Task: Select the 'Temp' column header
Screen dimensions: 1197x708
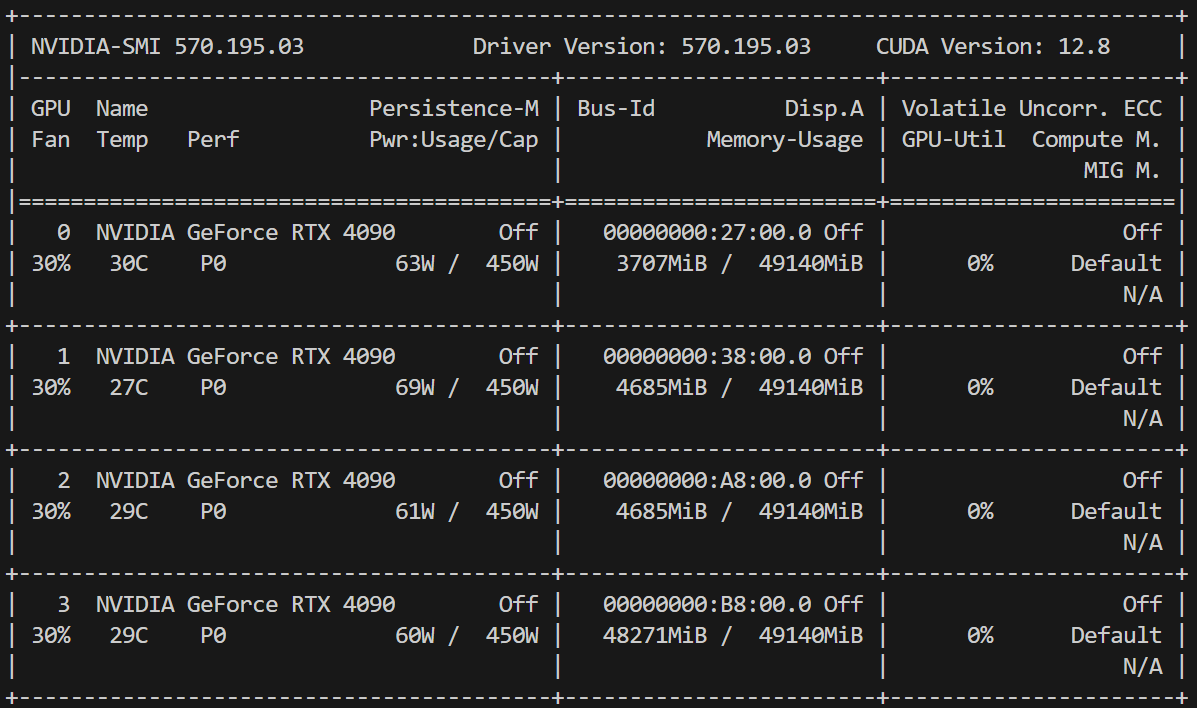Action: pyautogui.click(x=122, y=141)
